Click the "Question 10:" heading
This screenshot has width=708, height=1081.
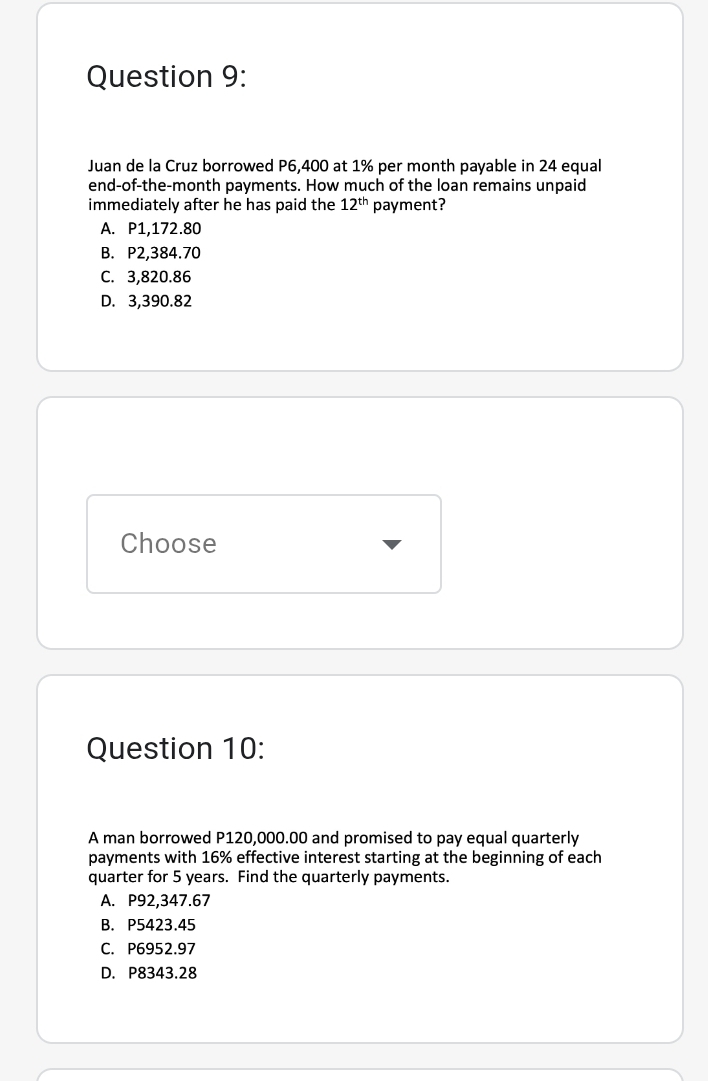[x=175, y=748]
